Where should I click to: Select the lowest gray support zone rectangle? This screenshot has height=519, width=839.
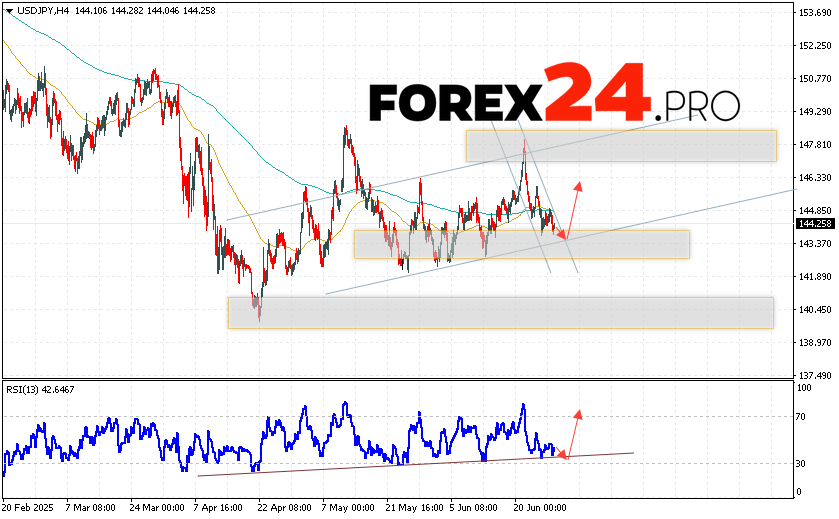[x=500, y=312]
